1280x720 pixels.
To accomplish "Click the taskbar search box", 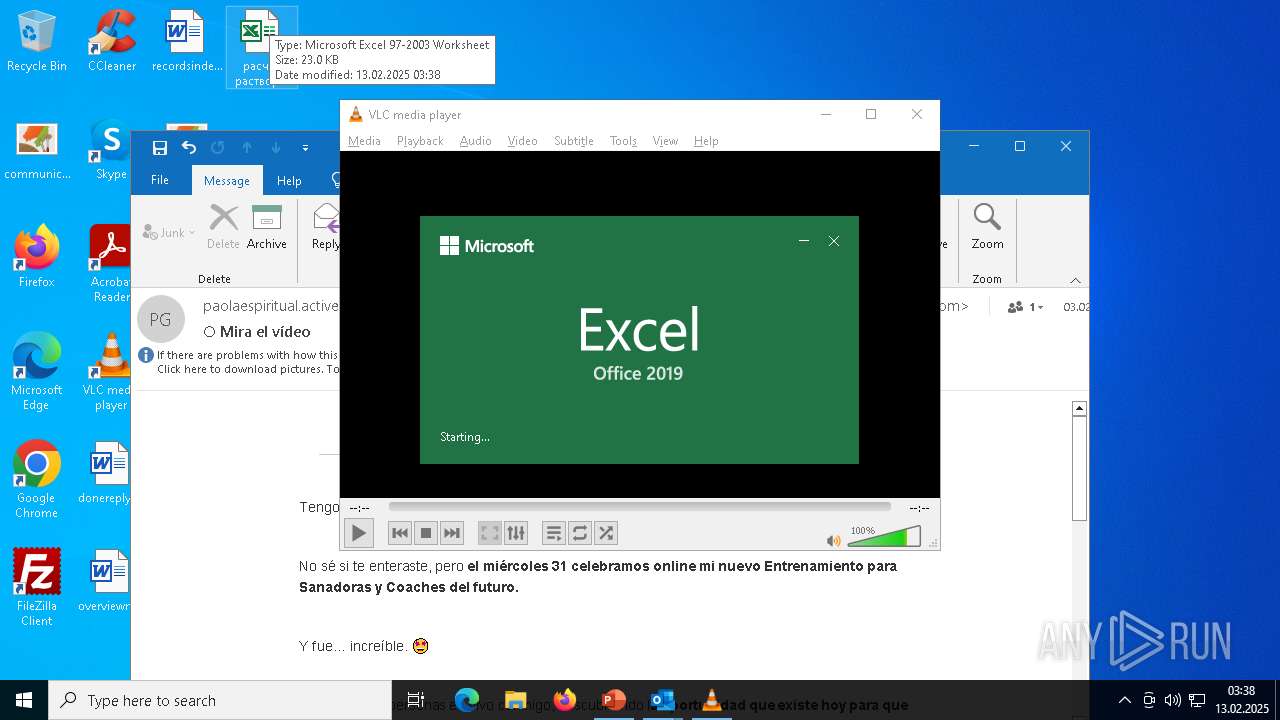I will [220, 700].
